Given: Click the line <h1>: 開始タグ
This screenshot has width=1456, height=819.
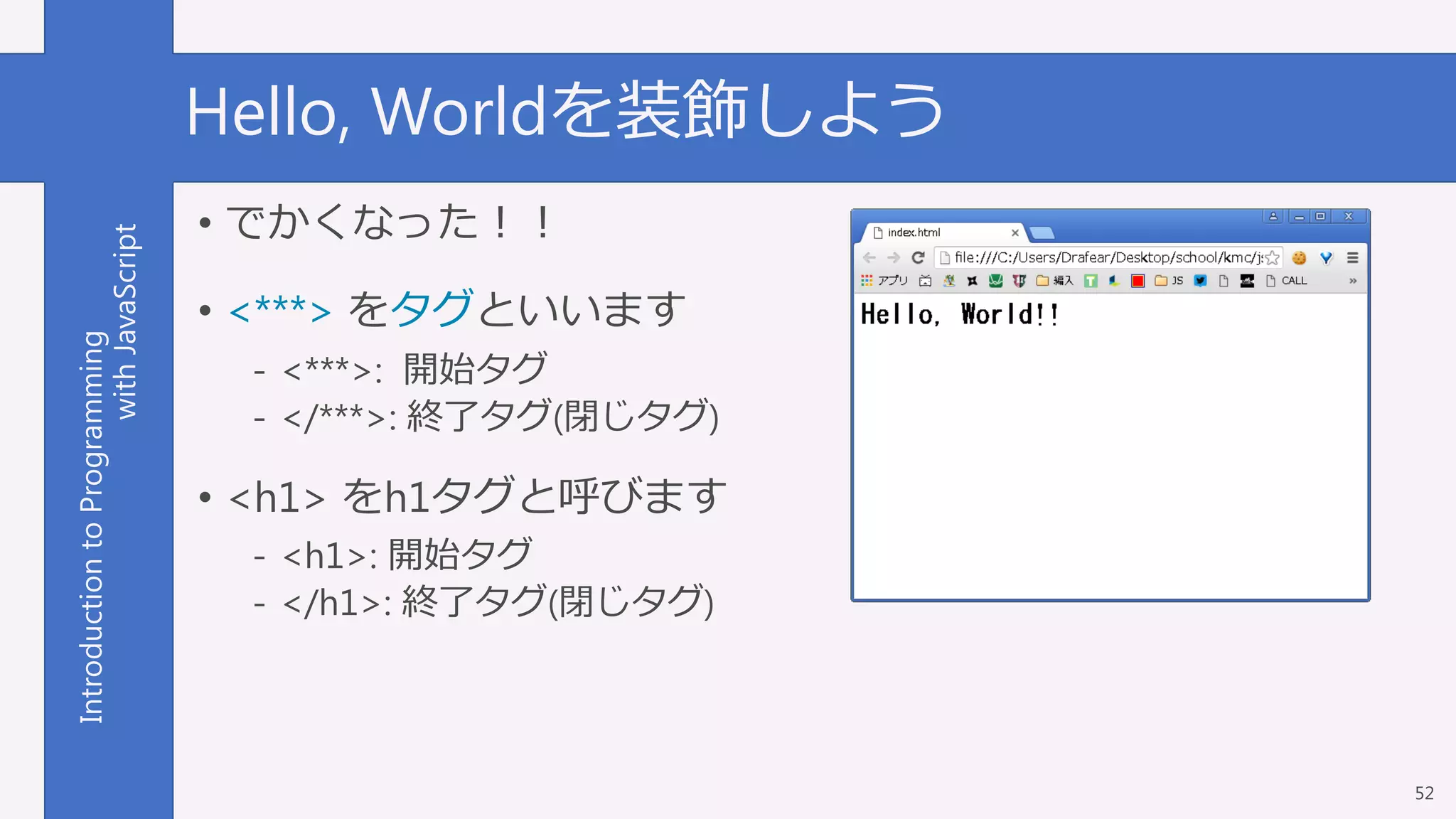Looking at the screenshot, I should click(407, 555).
